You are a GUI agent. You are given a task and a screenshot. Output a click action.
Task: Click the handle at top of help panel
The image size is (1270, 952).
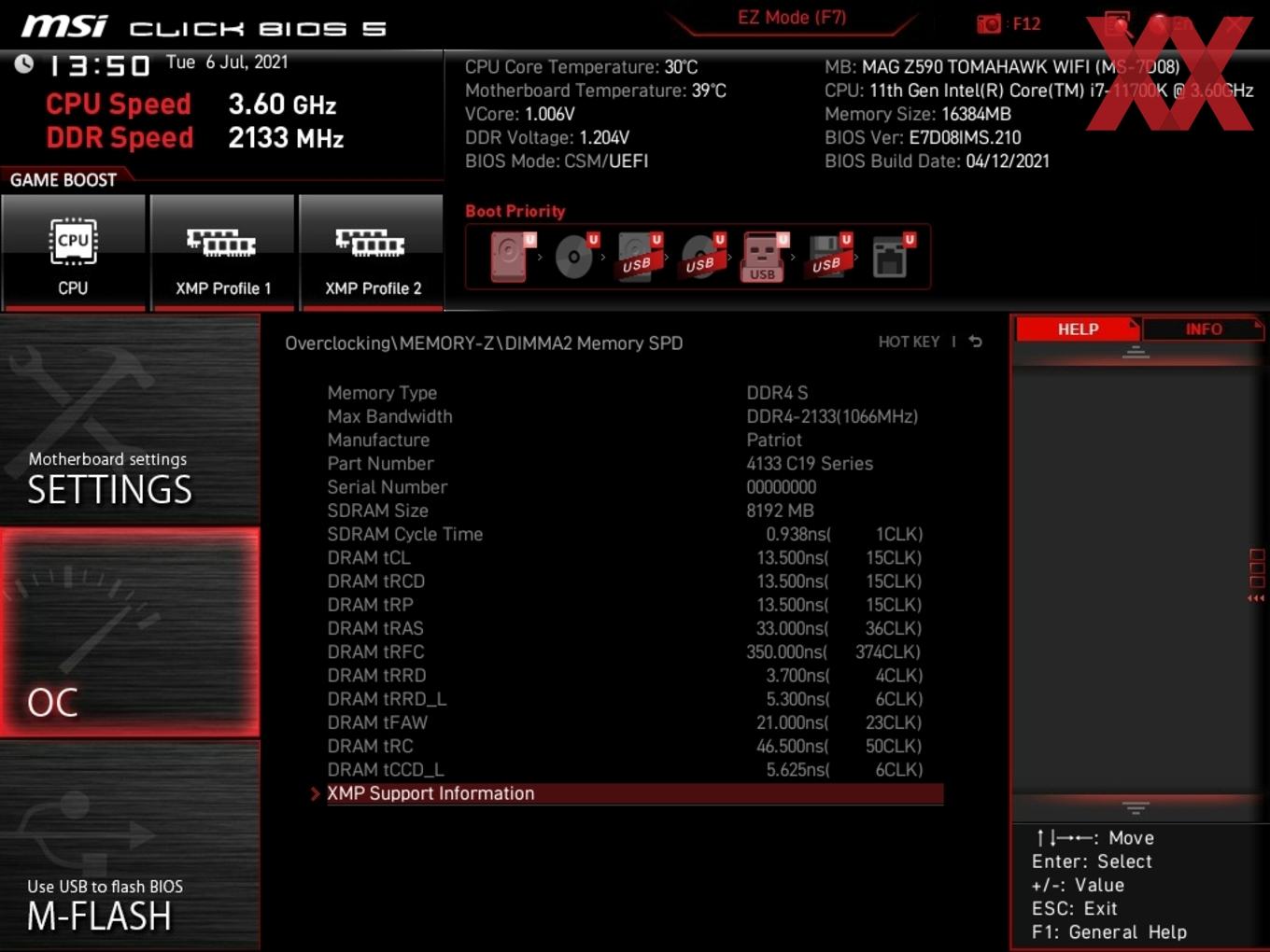(1136, 352)
